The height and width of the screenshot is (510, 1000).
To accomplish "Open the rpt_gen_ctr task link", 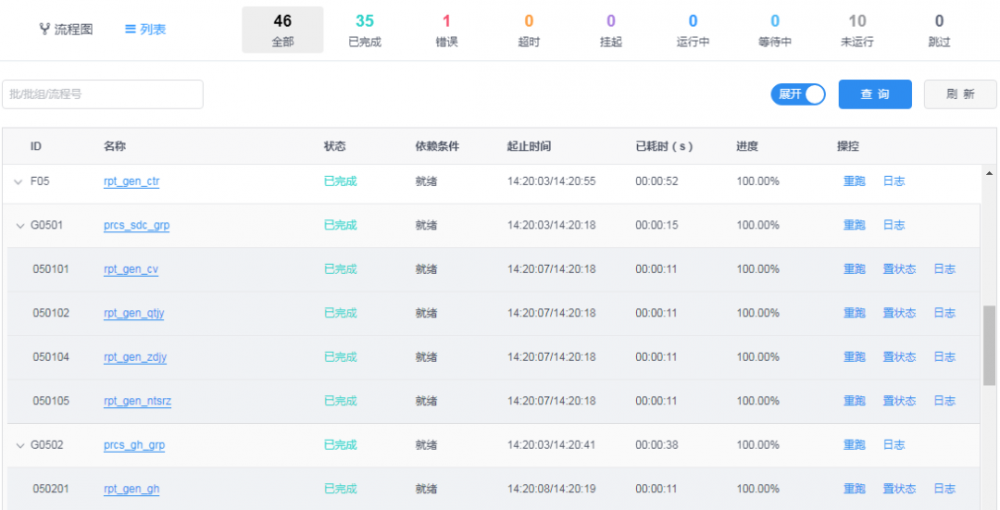I will [x=131, y=182].
